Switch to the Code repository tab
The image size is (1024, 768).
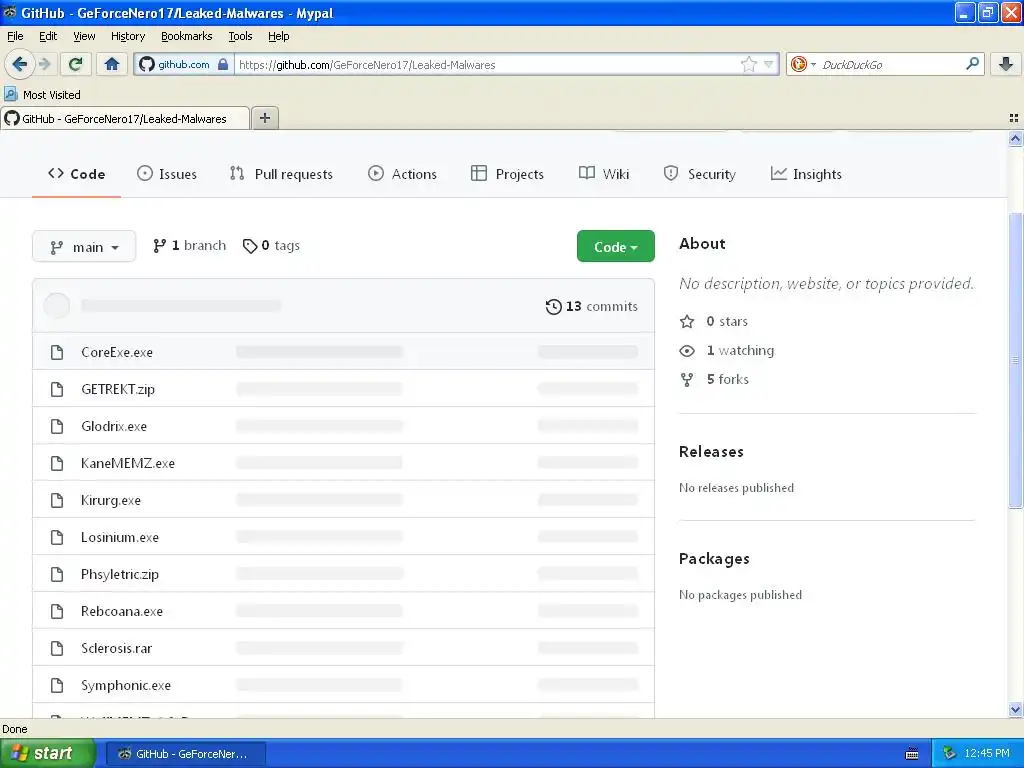tap(76, 174)
